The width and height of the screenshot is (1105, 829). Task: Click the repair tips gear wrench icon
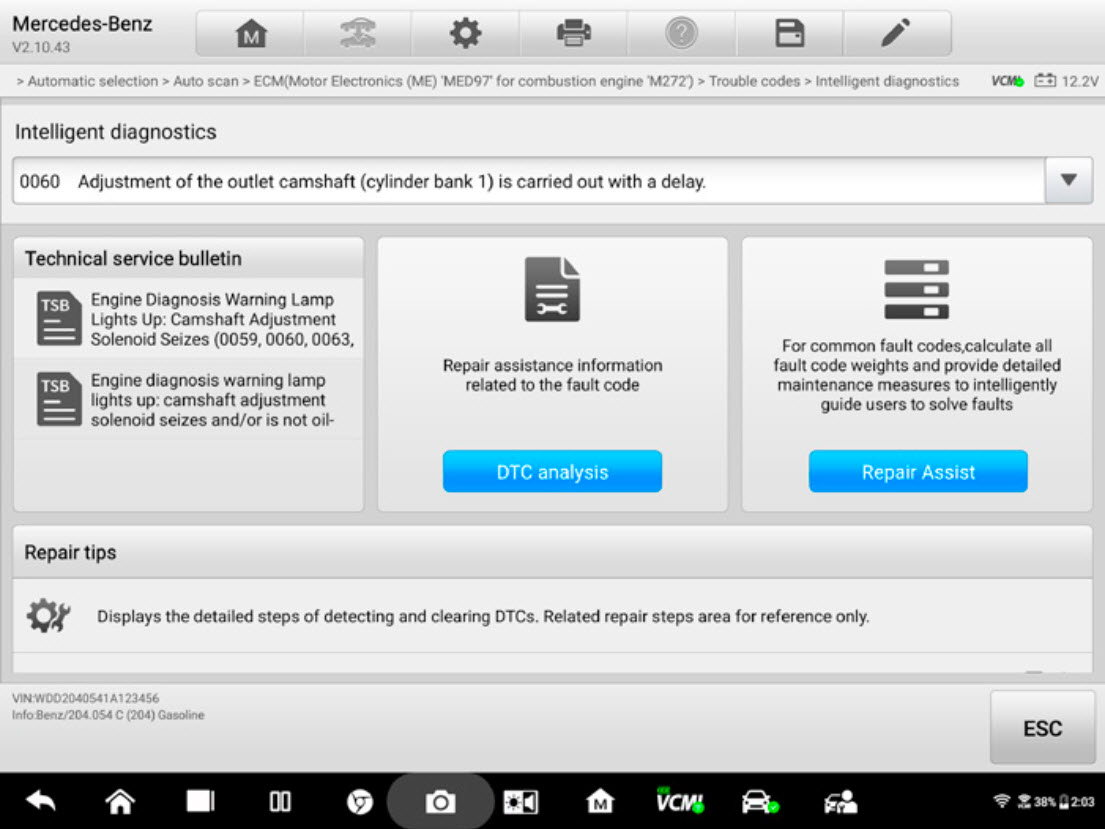pyautogui.click(x=48, y=615)
